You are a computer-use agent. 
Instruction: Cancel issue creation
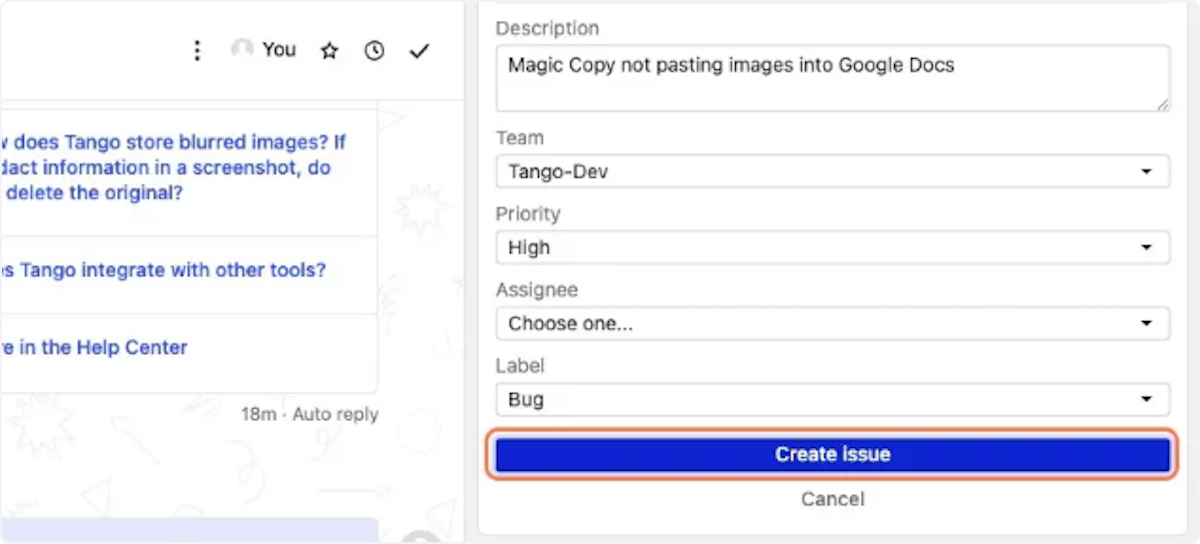point(833,499)
